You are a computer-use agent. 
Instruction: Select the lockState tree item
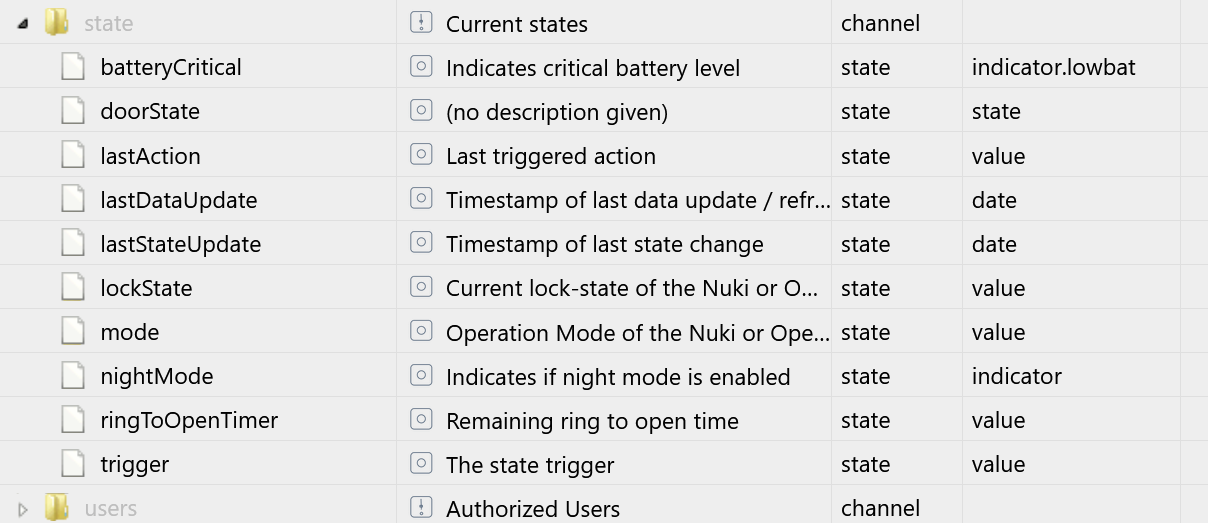pos(146,288)
